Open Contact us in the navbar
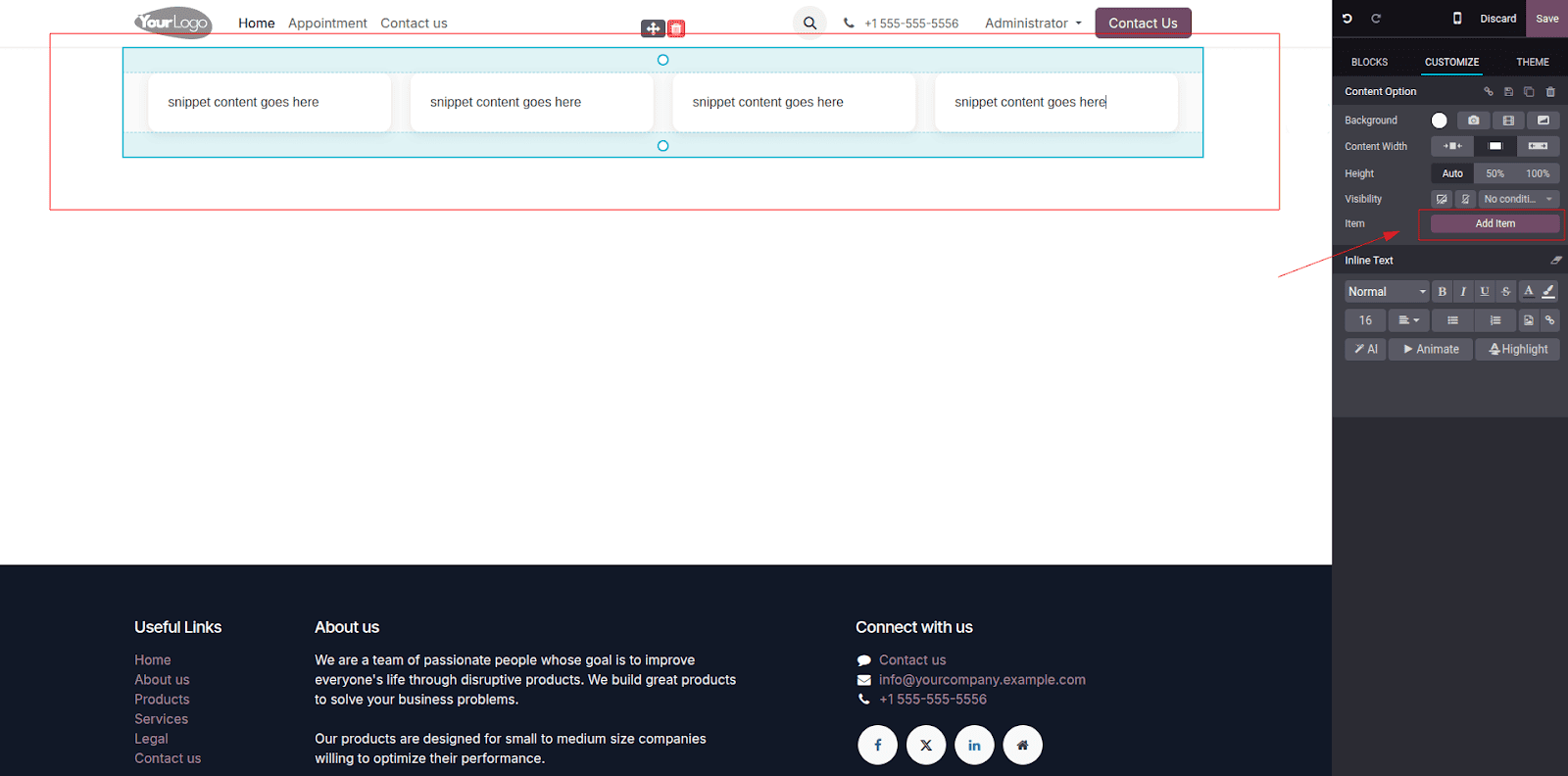The image size is (1568, 776). pos(414,23)
